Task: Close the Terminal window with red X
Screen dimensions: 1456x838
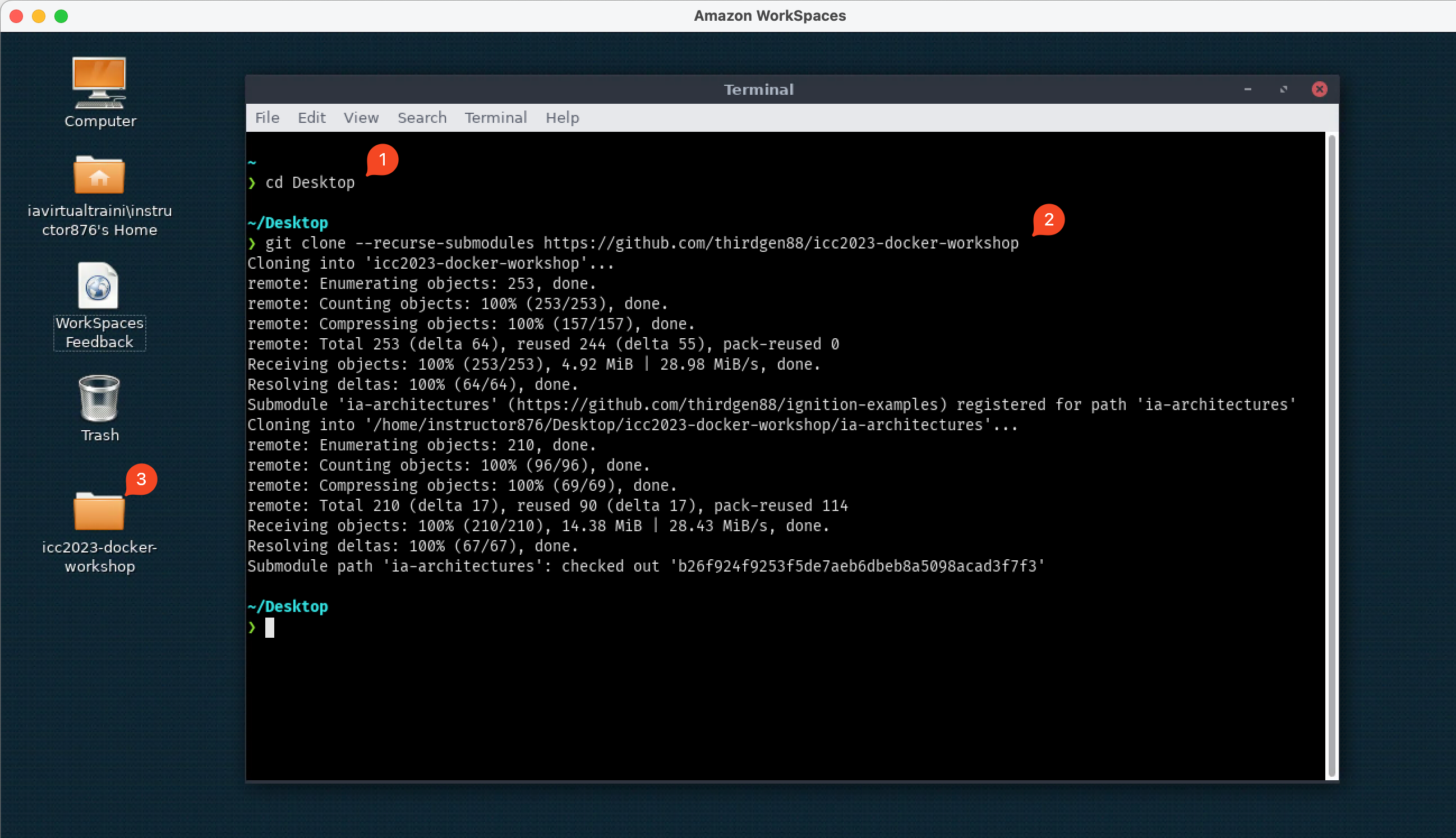Action: [x=1319, y=89]
